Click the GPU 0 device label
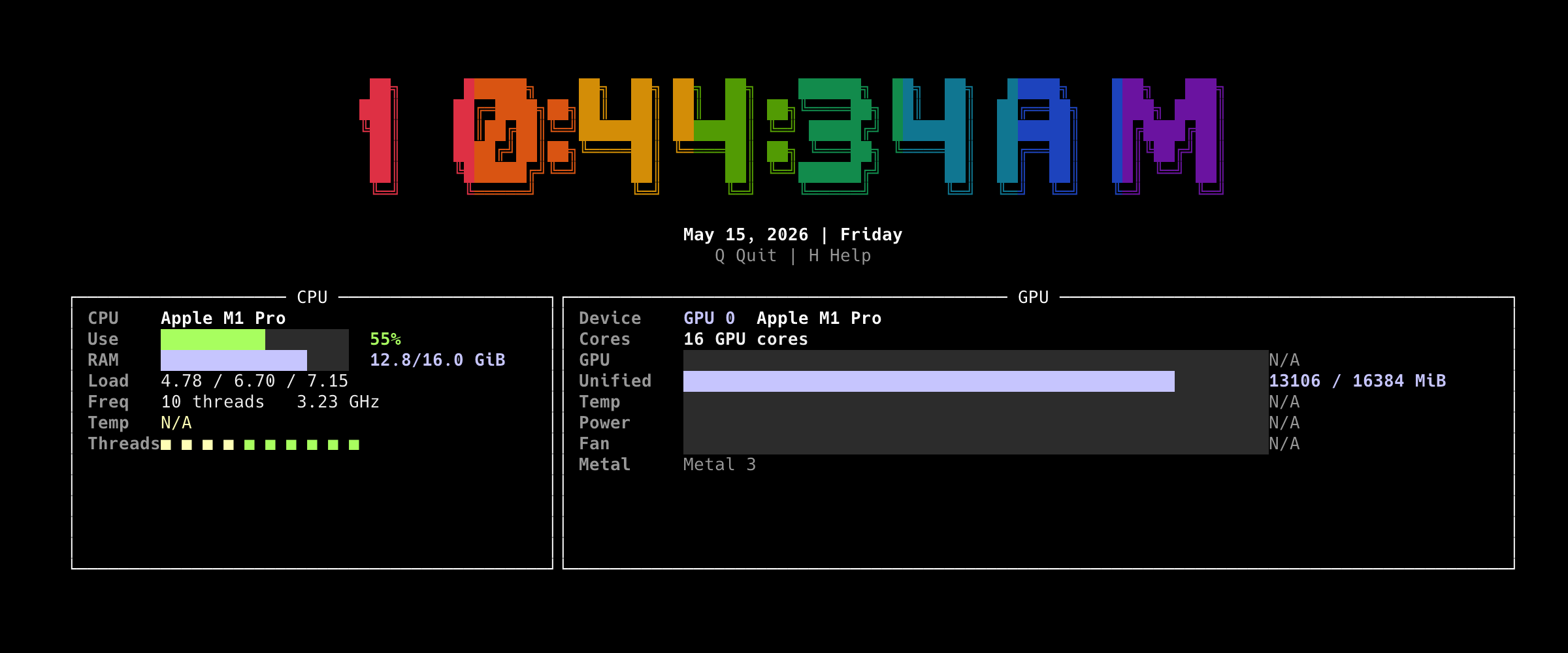This screenshot has width=1568, height=653. tap(710, 318)
